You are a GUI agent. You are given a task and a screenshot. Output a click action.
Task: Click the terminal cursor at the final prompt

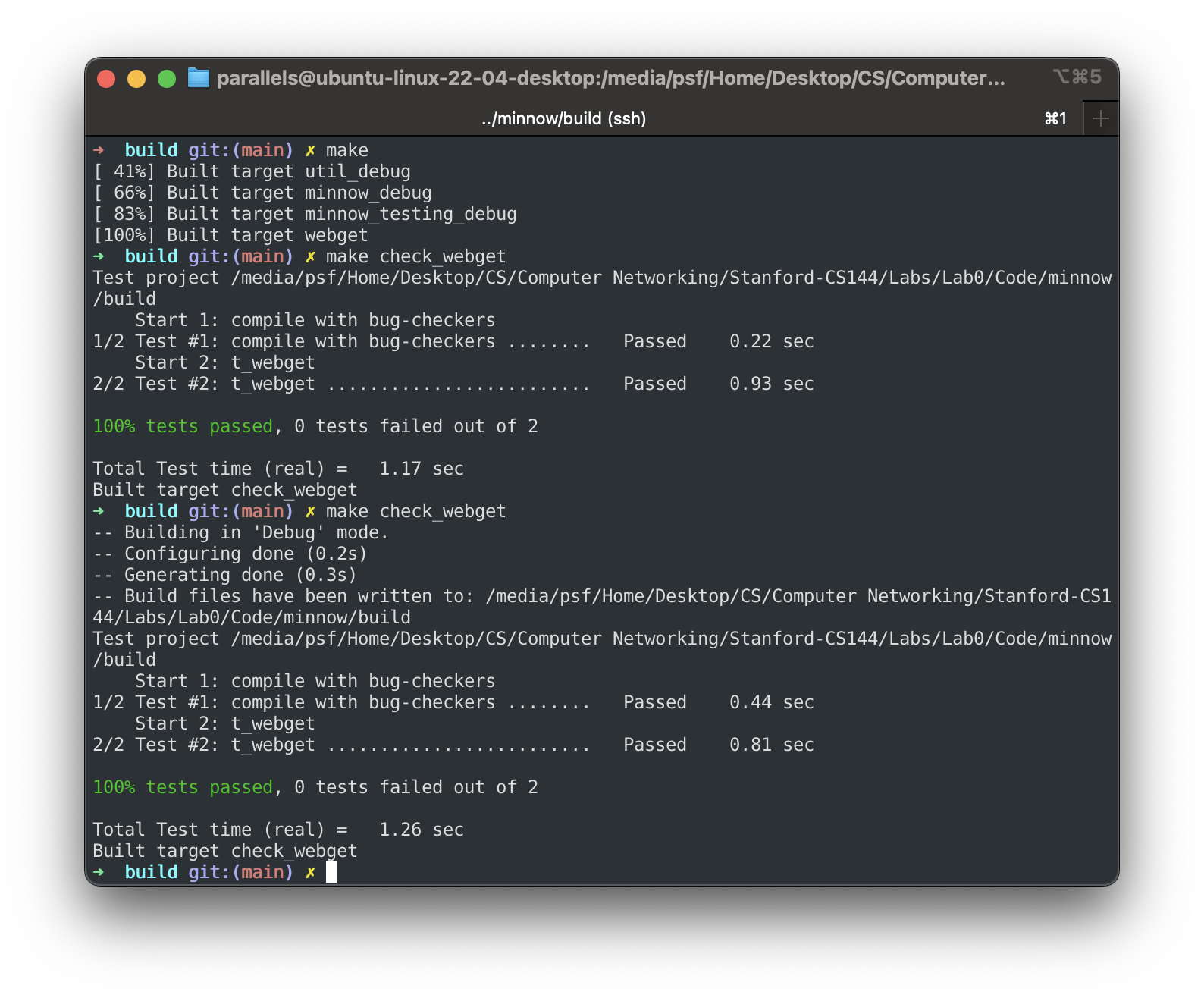pos(331,872)
